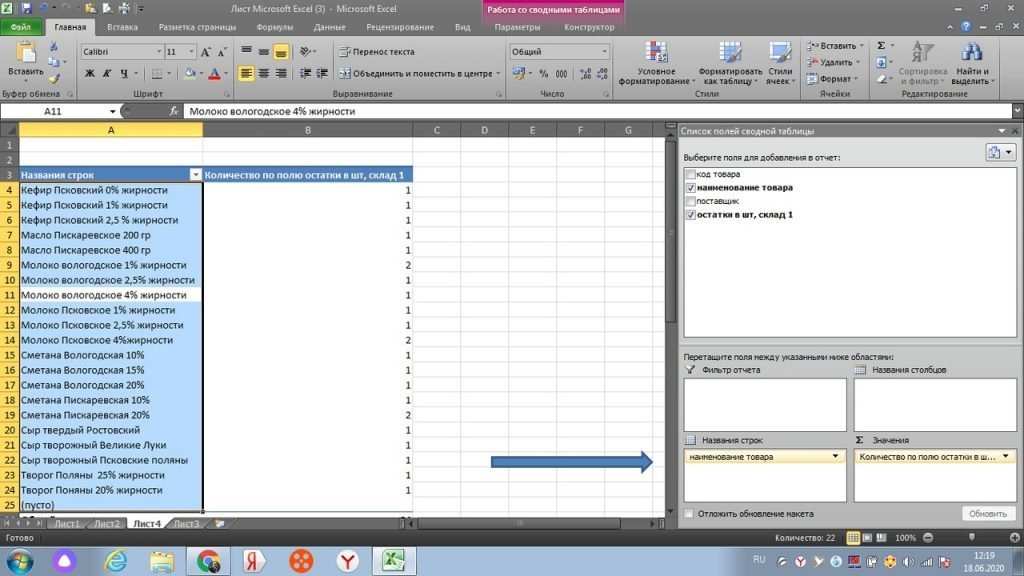Viewport: 1024px width, 576px height.
Task: Open the Конструктор pivot tools tab
Action: pos(589,27)
